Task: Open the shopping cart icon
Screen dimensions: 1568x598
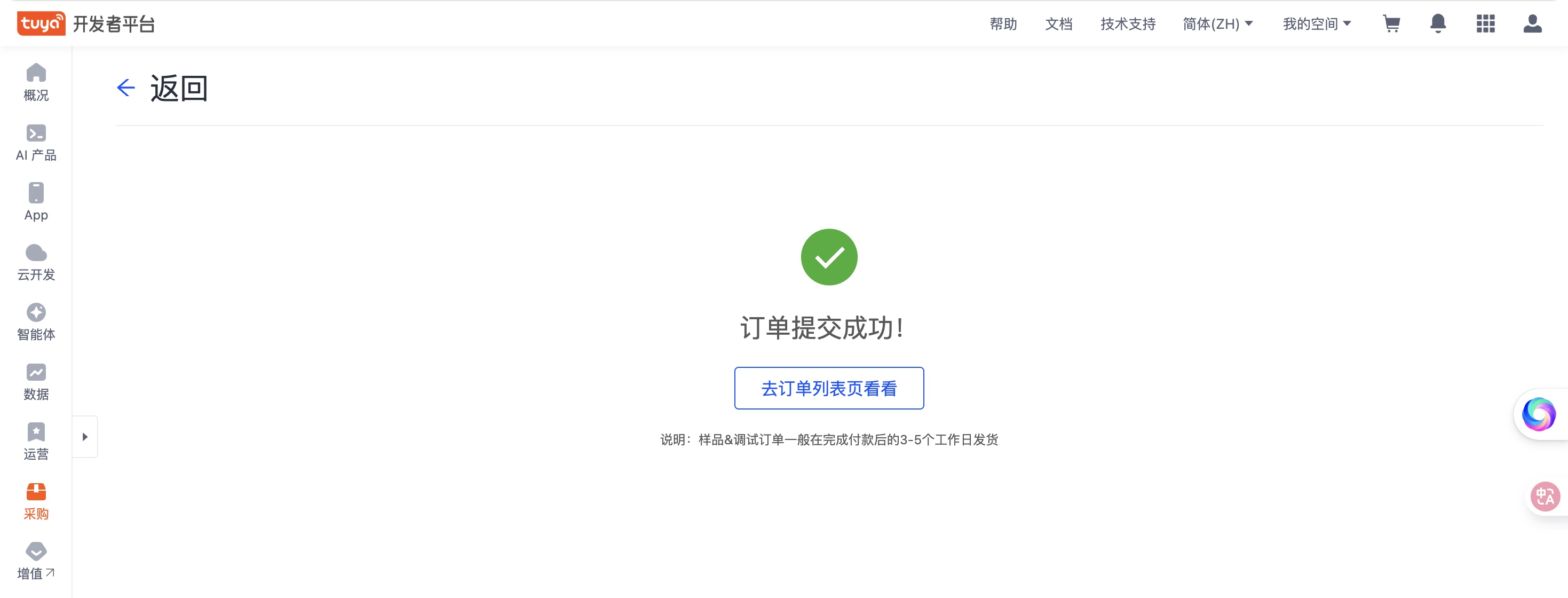Action: coord(1391,23)
